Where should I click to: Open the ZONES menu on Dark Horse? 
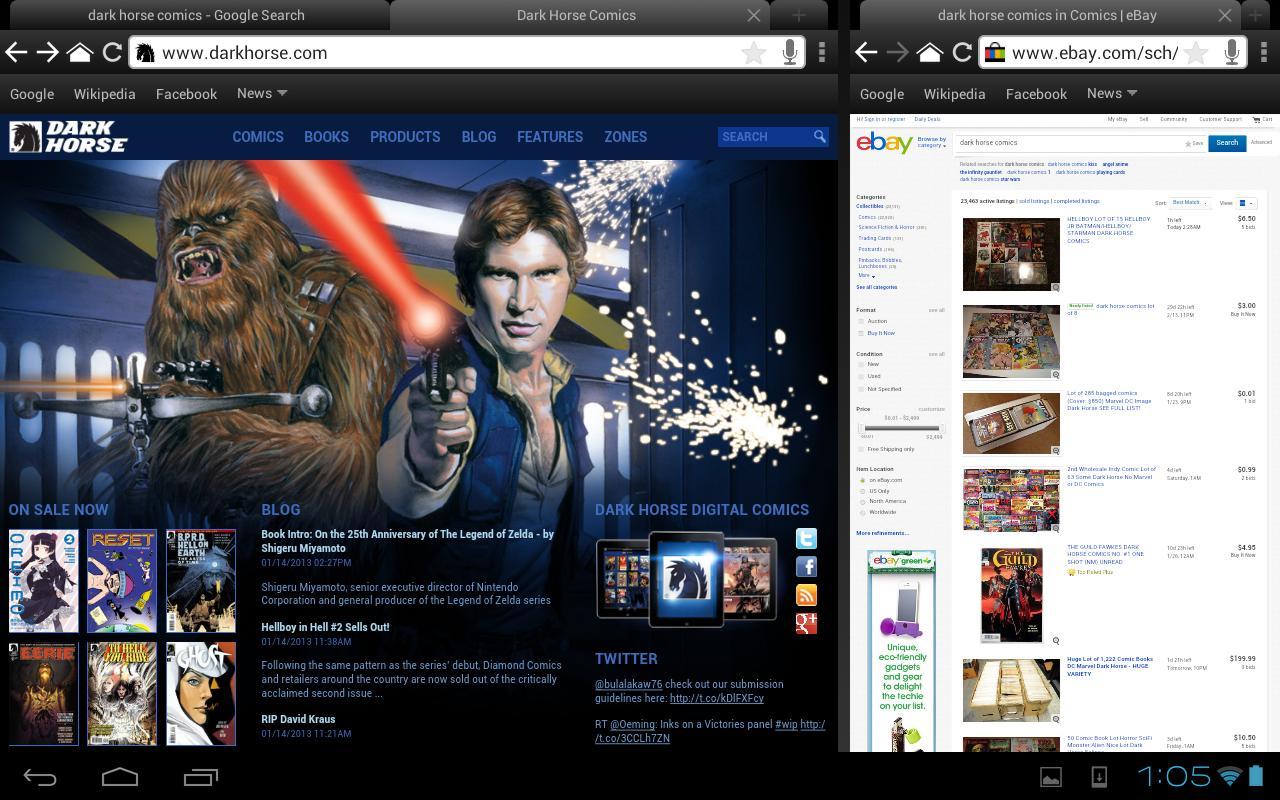tap(625, 137)
